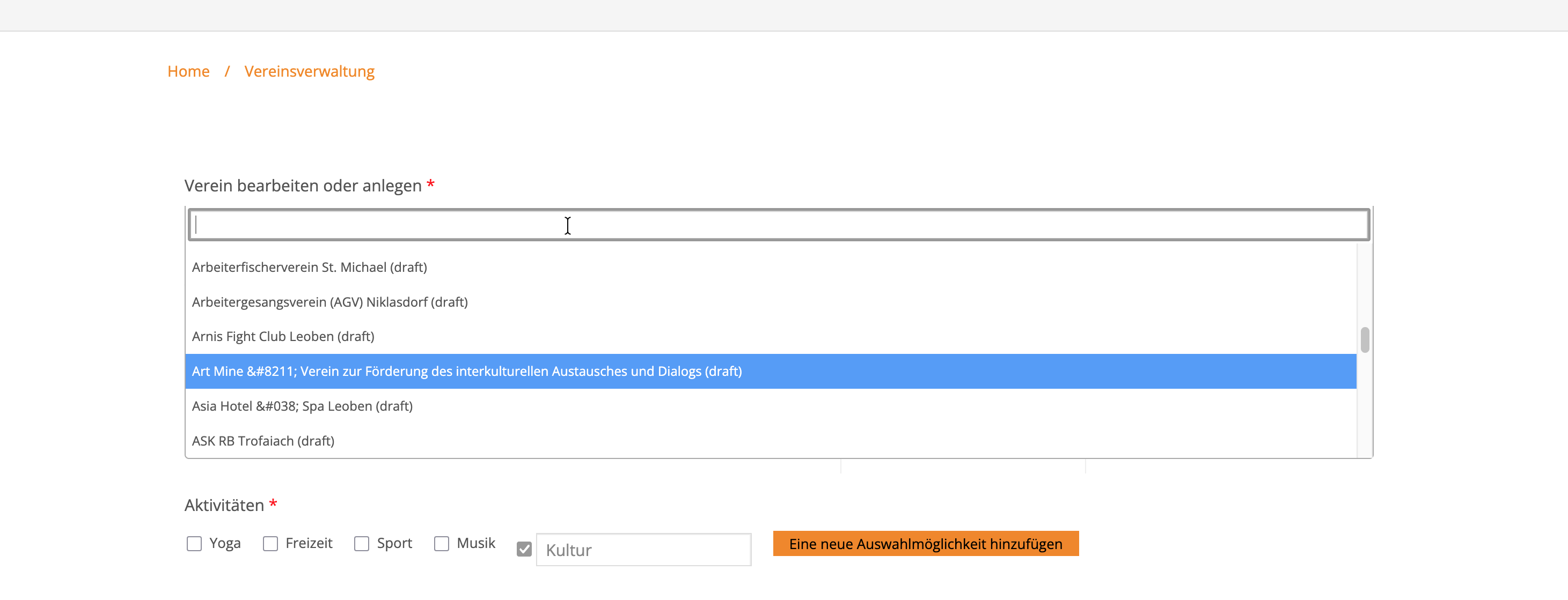
Task: Pick Asia Hotel Spa Leoben option
Action: pos(302,406)
